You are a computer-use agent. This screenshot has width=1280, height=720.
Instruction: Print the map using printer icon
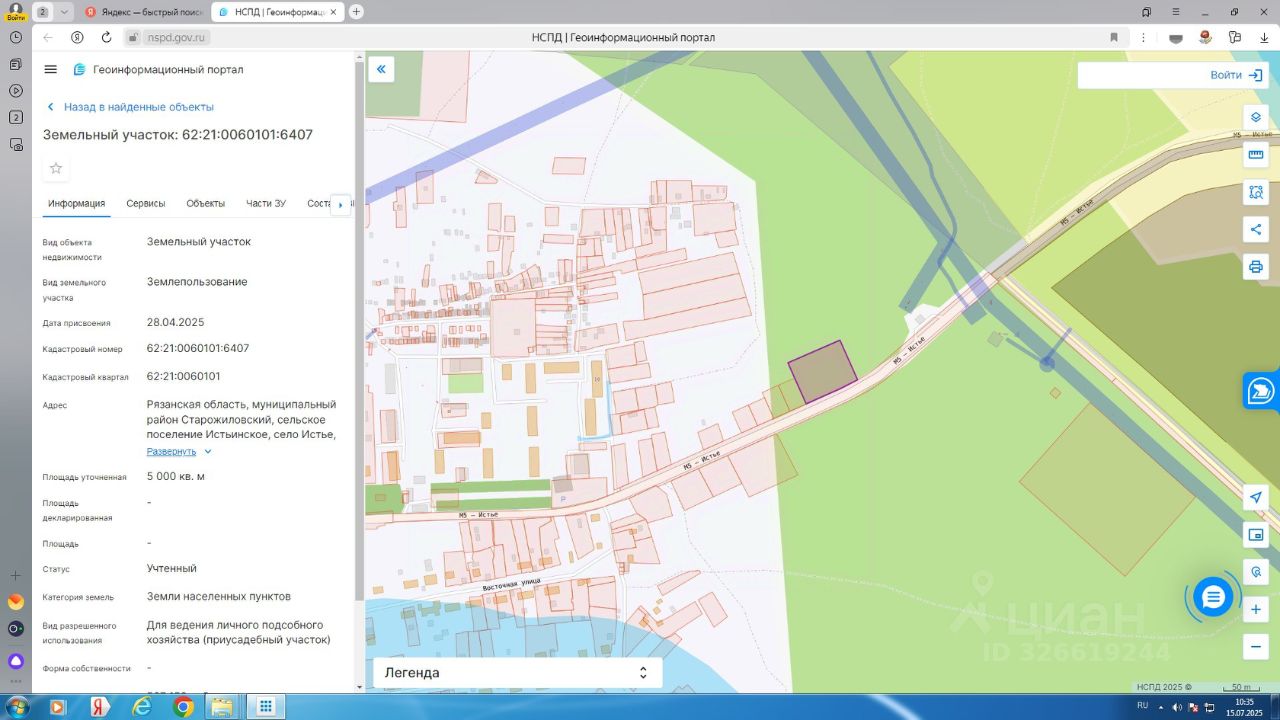(x=1256, y=267)
